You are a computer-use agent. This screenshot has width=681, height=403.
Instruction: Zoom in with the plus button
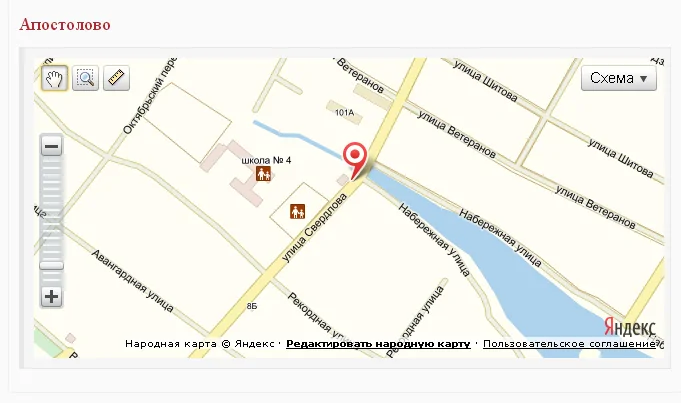(51, 297)
